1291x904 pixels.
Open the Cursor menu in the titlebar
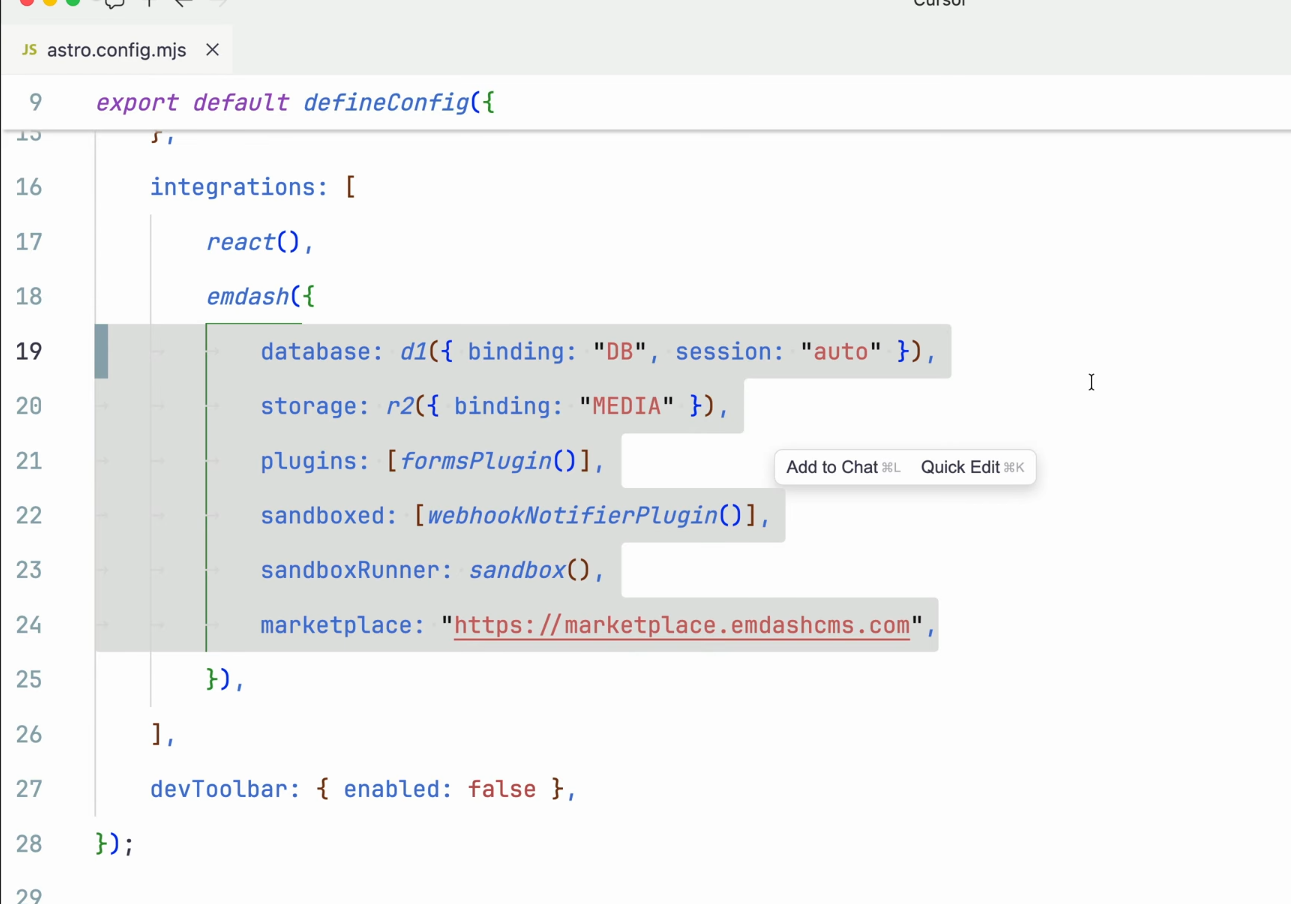pos(938,4)
